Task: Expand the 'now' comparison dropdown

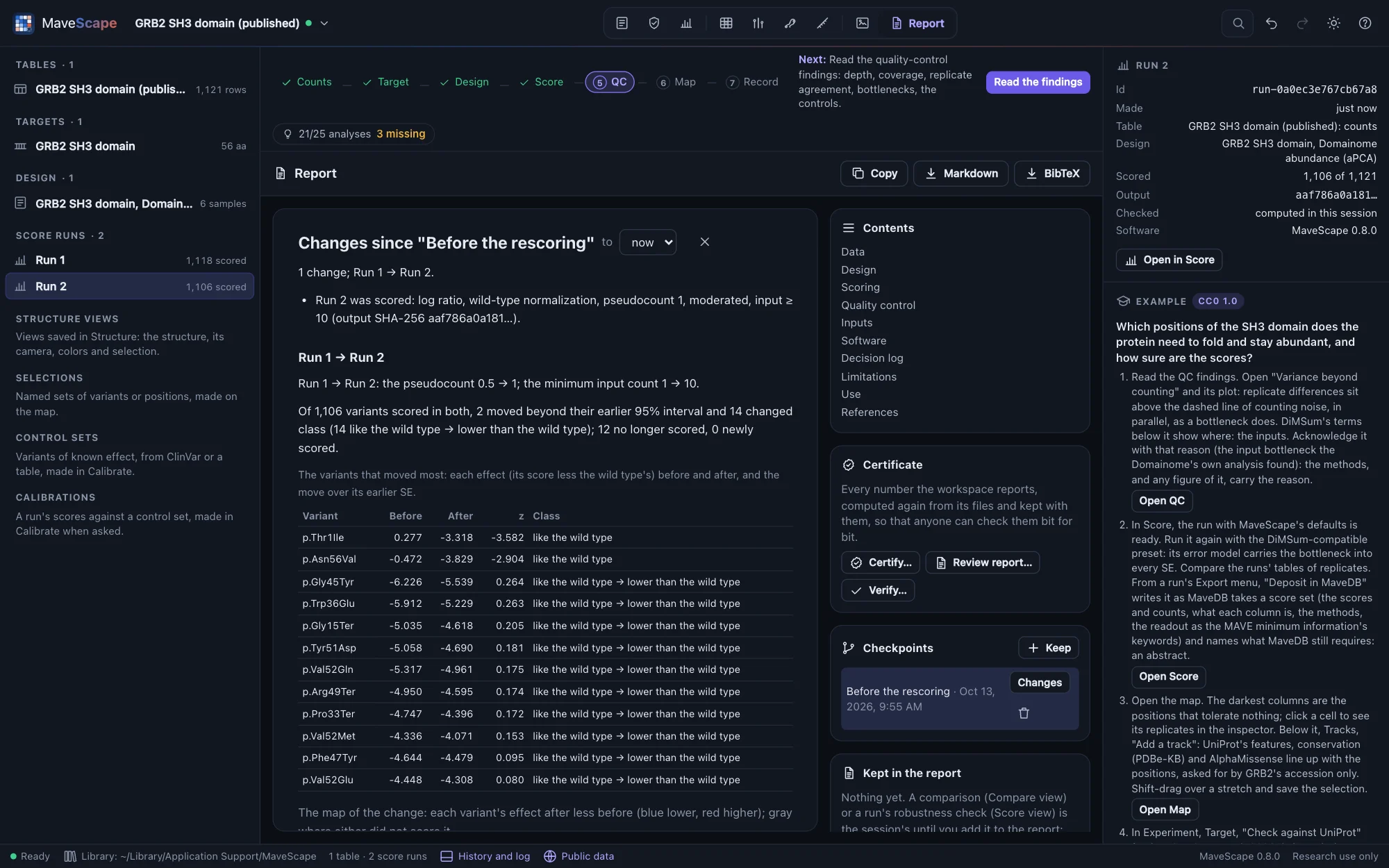Action: tap(647, 242)
